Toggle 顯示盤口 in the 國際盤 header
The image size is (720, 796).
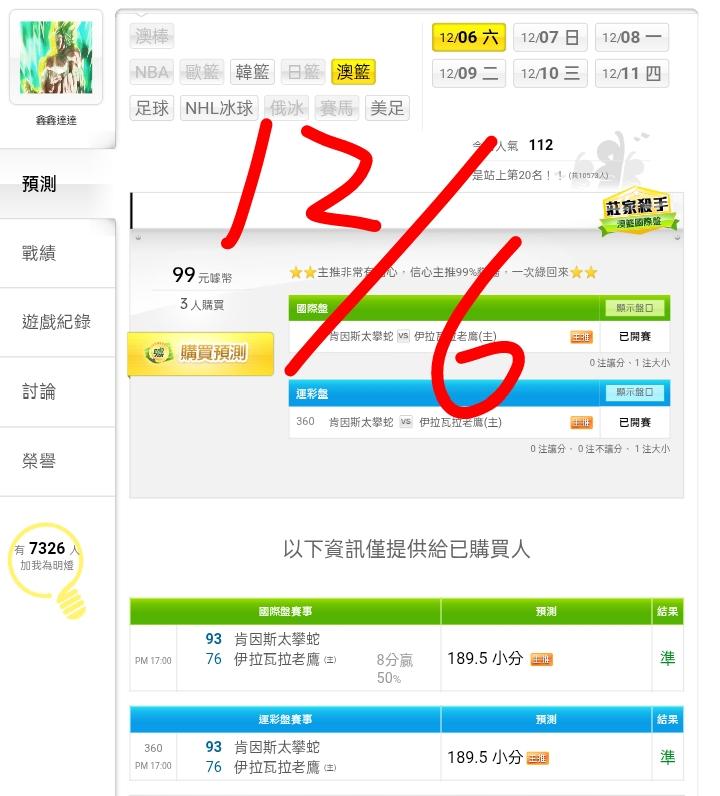pyautogui.click(x=634, y=308)
